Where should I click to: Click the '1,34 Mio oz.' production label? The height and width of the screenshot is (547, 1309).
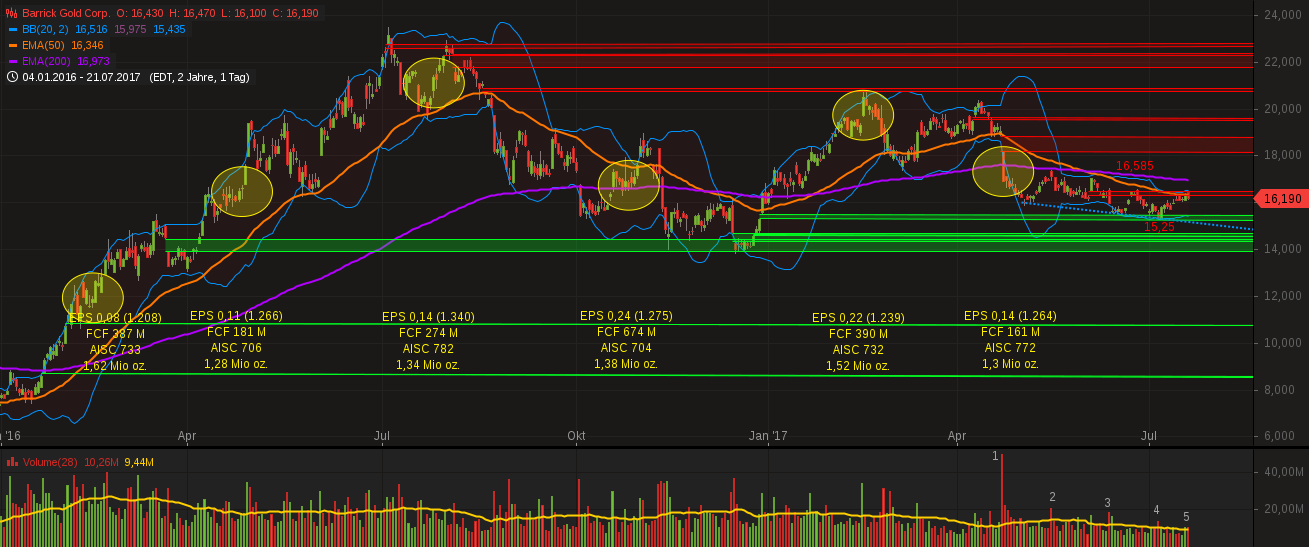coord(428,365)
